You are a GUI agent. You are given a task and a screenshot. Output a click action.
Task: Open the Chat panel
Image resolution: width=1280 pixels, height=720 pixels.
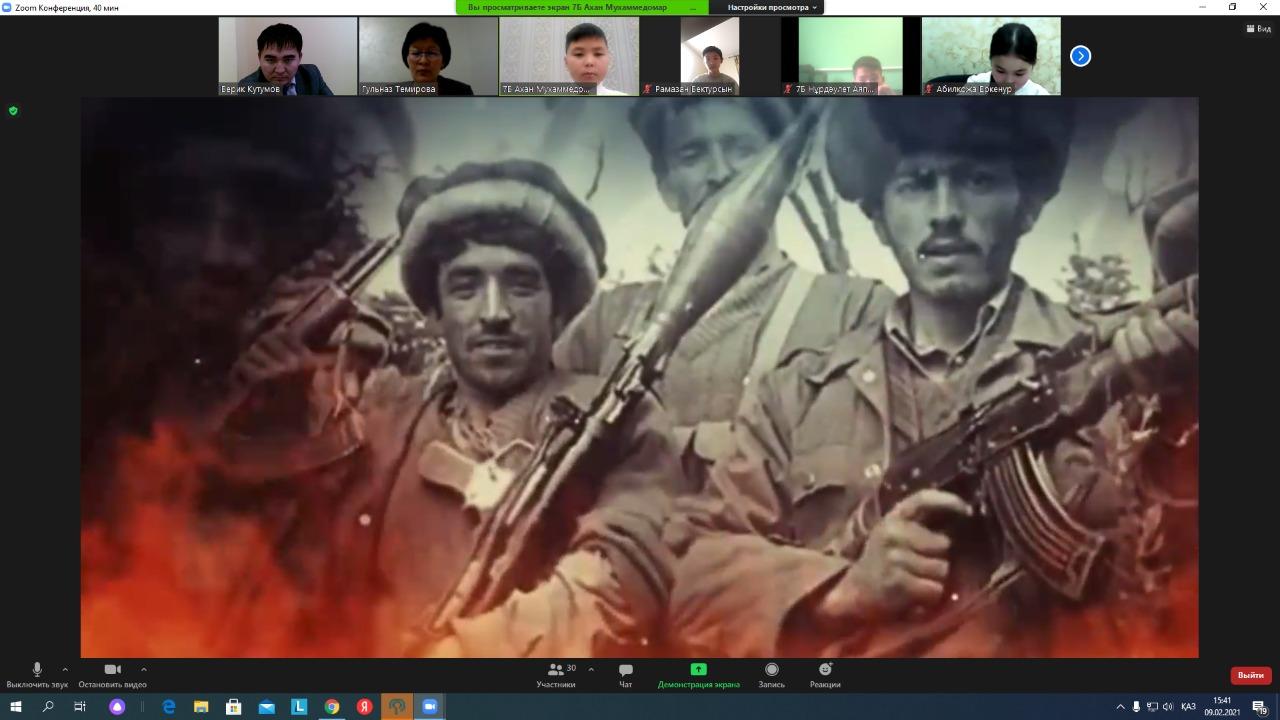pos(625,674)
